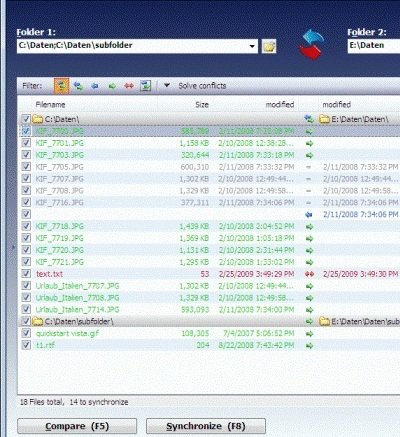400x437 pixels.
Task: Select the Urlaub_Italien_7708.JPG file name
Action: [77, 298]
